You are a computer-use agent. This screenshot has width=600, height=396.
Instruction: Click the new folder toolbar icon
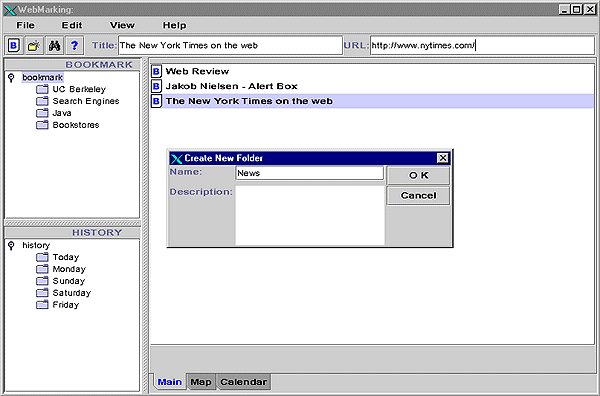(x=34, y=46)
